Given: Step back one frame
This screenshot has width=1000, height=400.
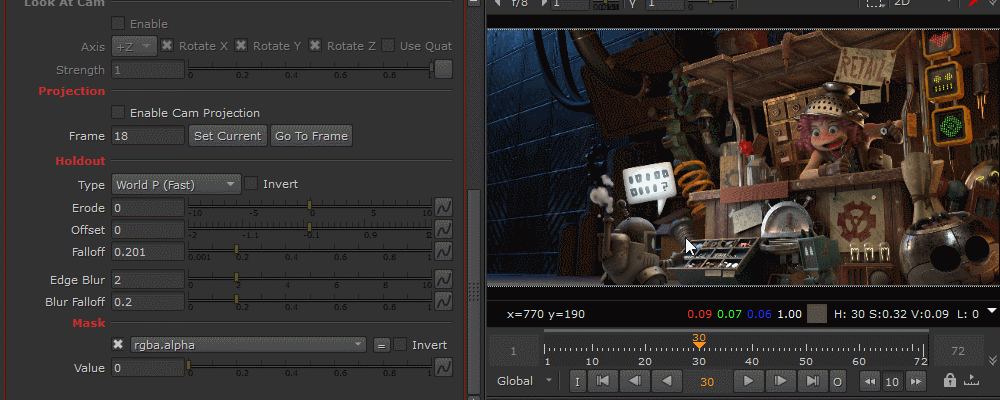Looking at the screenshot, I should pyautogui.click(x=635, y=381).
